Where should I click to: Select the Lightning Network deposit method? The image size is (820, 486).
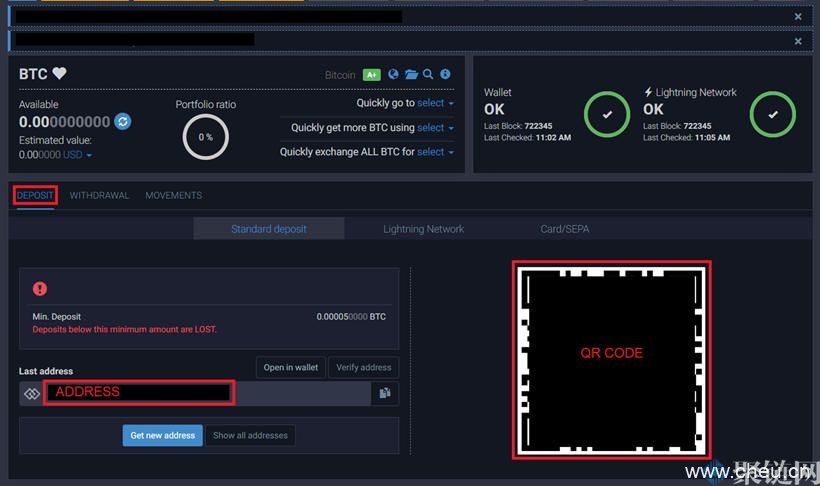[423, 229]
